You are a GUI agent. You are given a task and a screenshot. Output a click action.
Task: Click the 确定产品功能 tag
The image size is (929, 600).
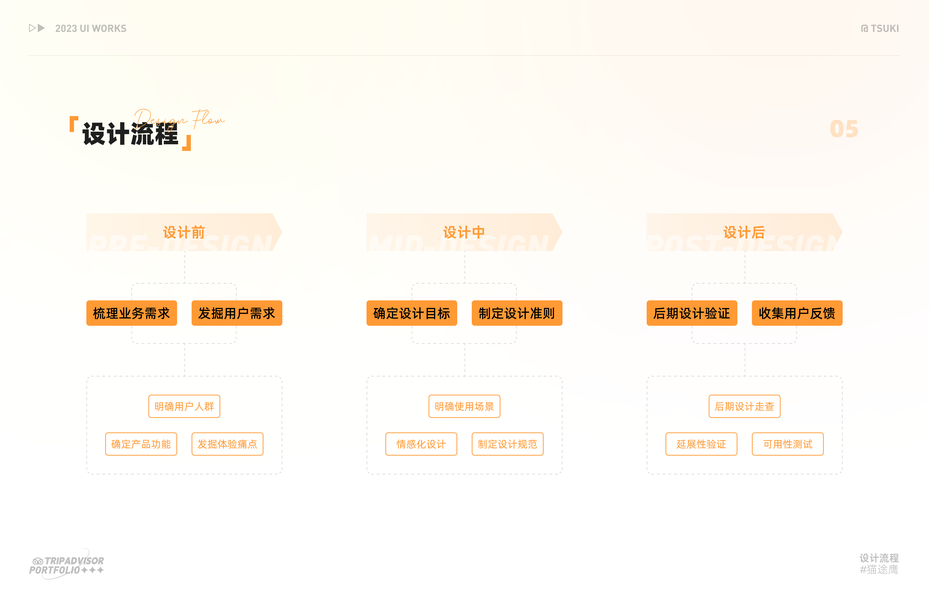pos(141,444)
